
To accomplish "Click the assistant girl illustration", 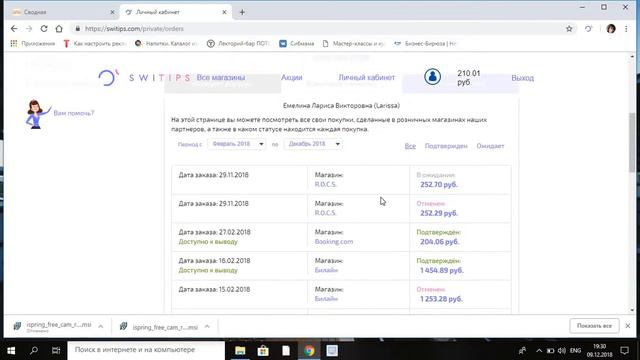I will point(38,114).
